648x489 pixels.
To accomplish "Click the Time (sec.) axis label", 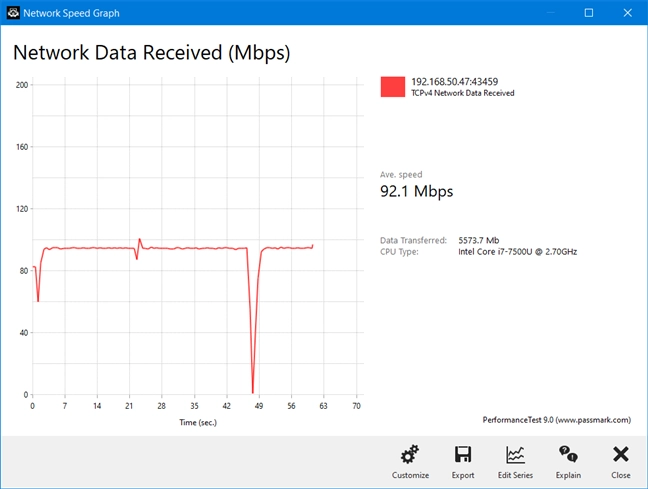I will tap(198, 422).
